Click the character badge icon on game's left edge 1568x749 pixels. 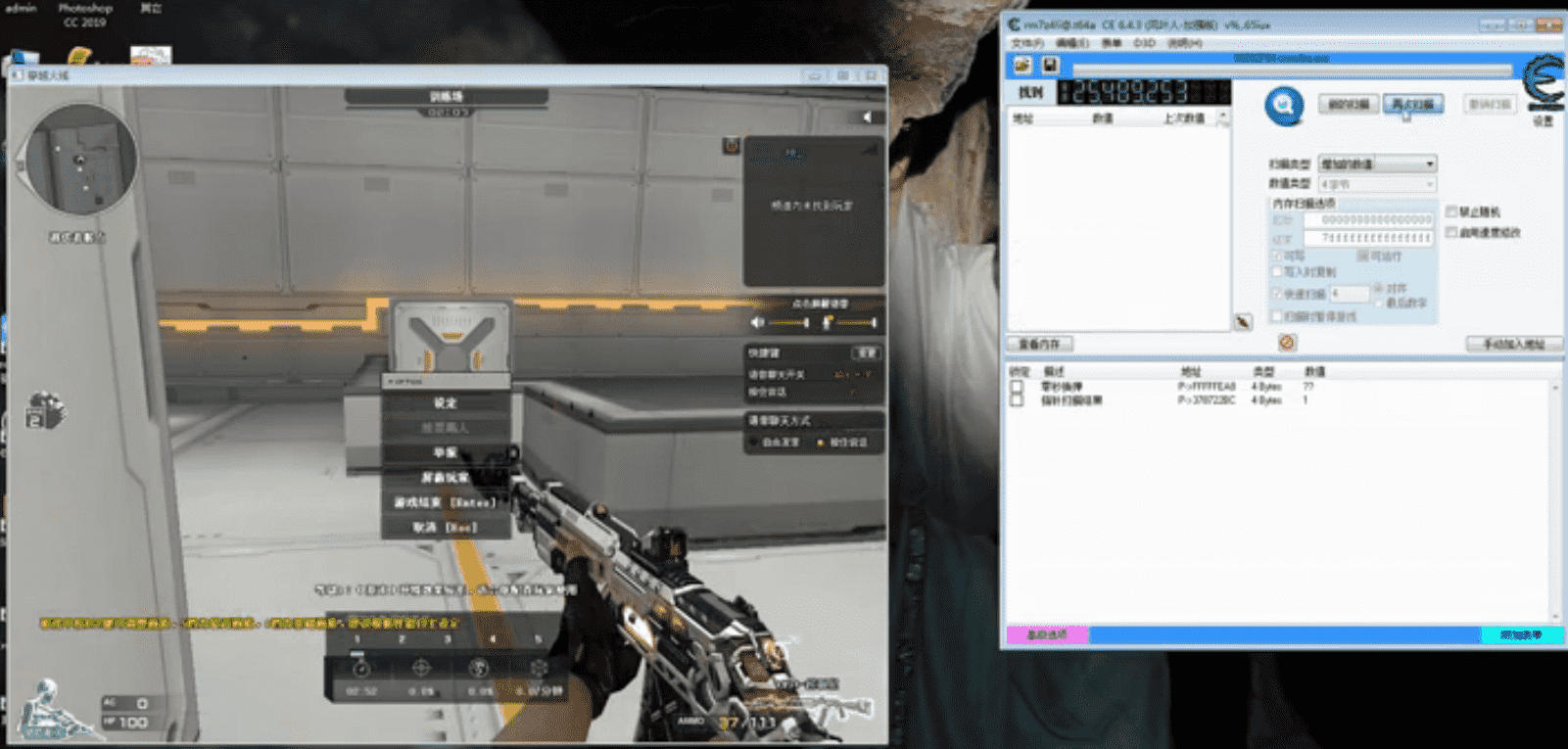coord(44,409)
